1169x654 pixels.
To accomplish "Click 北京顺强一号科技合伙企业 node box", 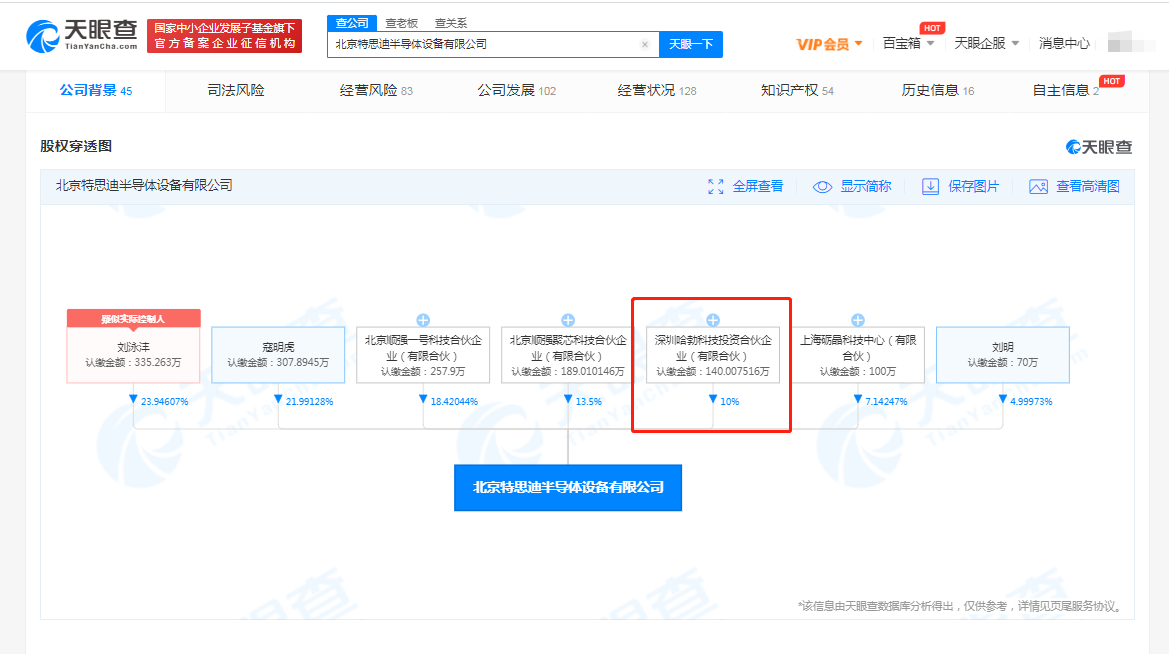I will pyautogui.click(x=423, y=355).
